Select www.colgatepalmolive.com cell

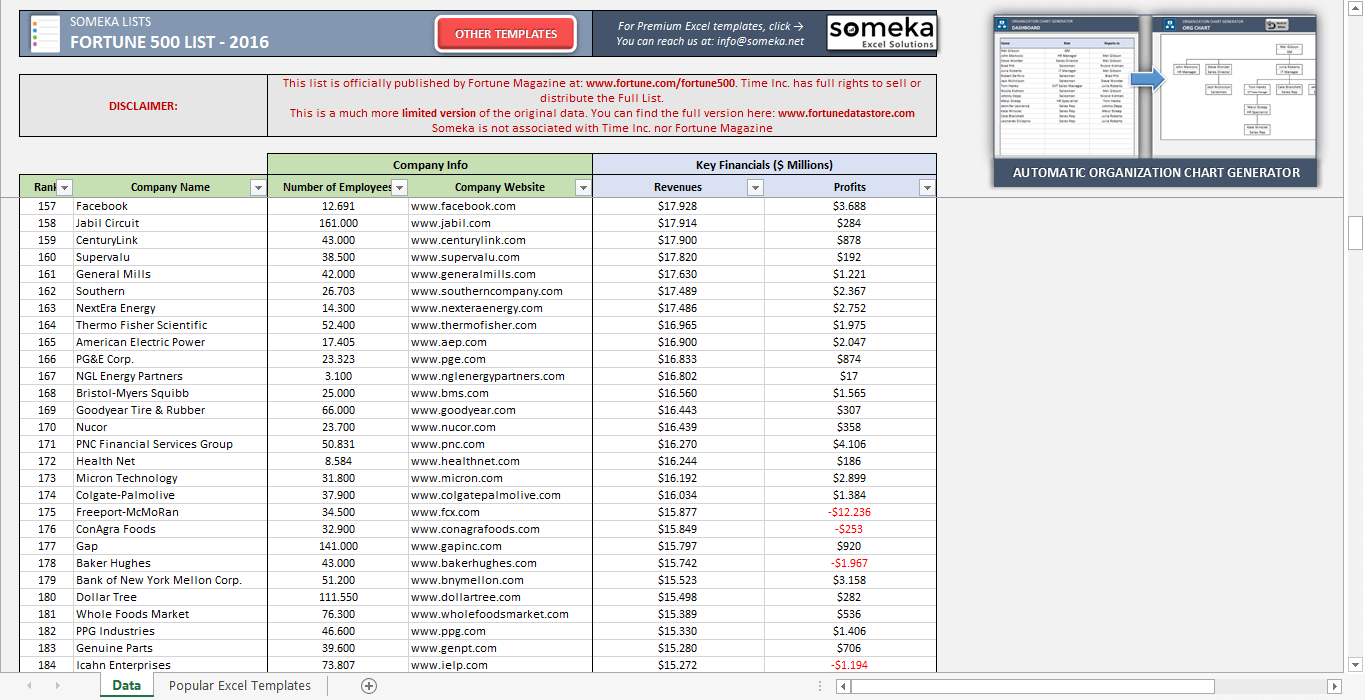pos(500,495)
